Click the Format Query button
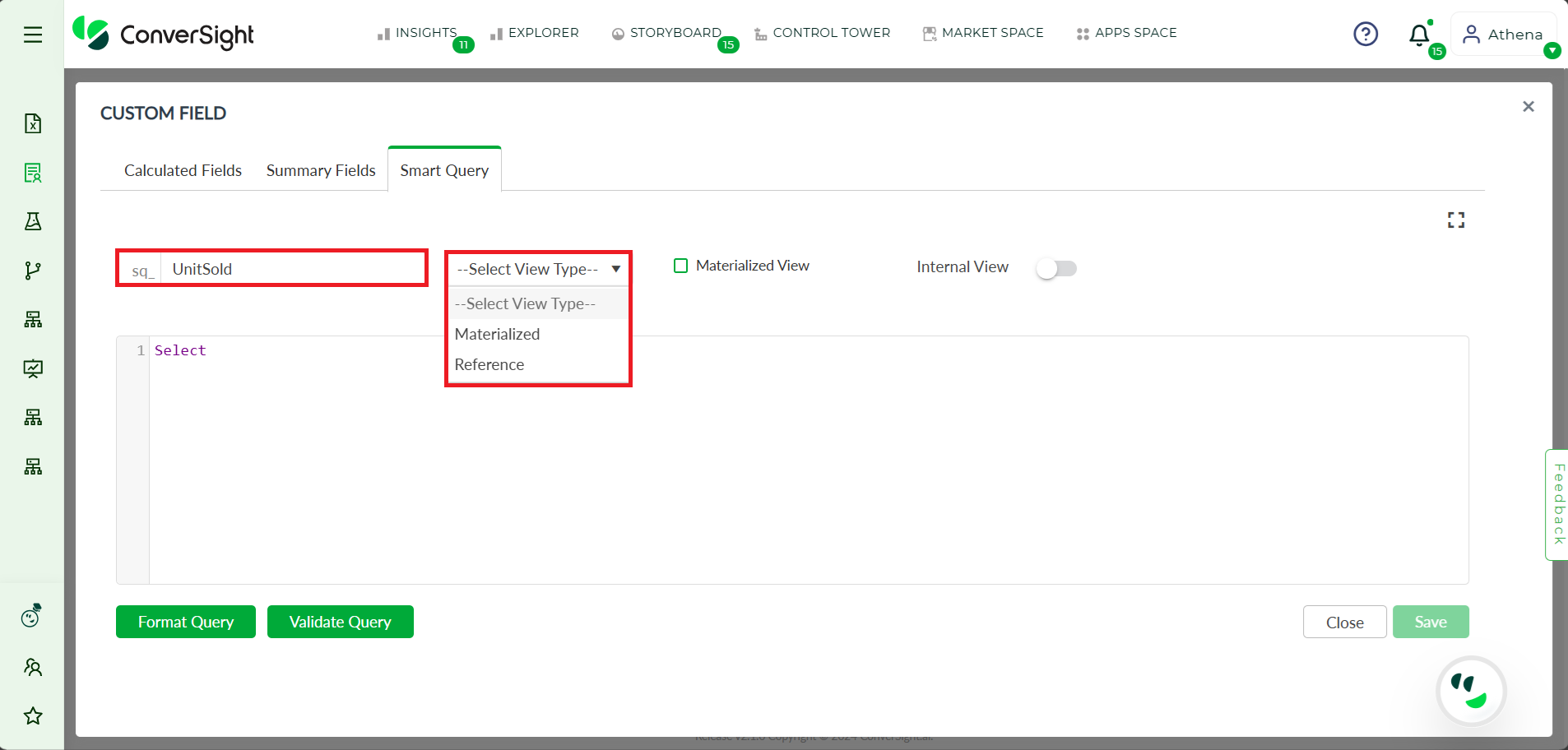 [186, 622]
